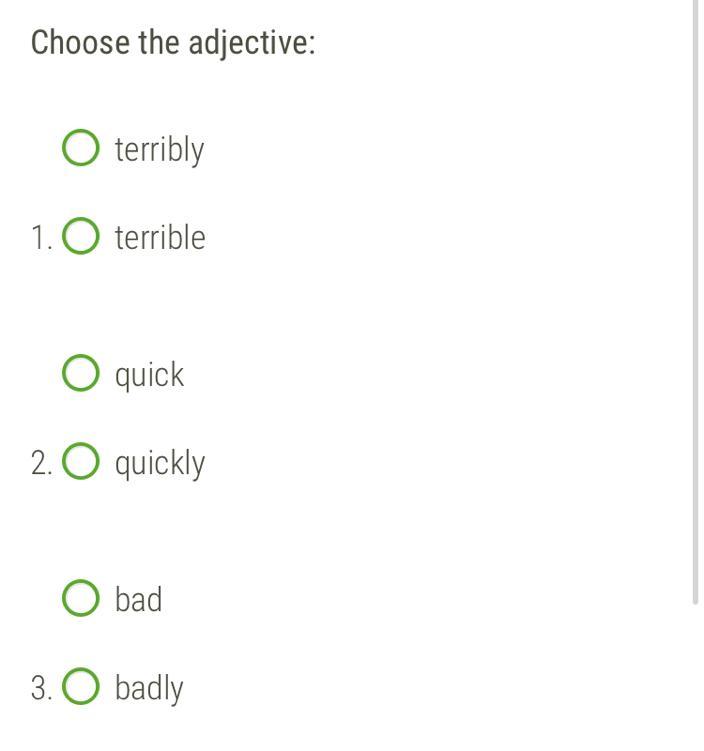Image resolution: width=704 pixels, height=751 pixels.
Task: Click the question number "3."
Action: 42,688
